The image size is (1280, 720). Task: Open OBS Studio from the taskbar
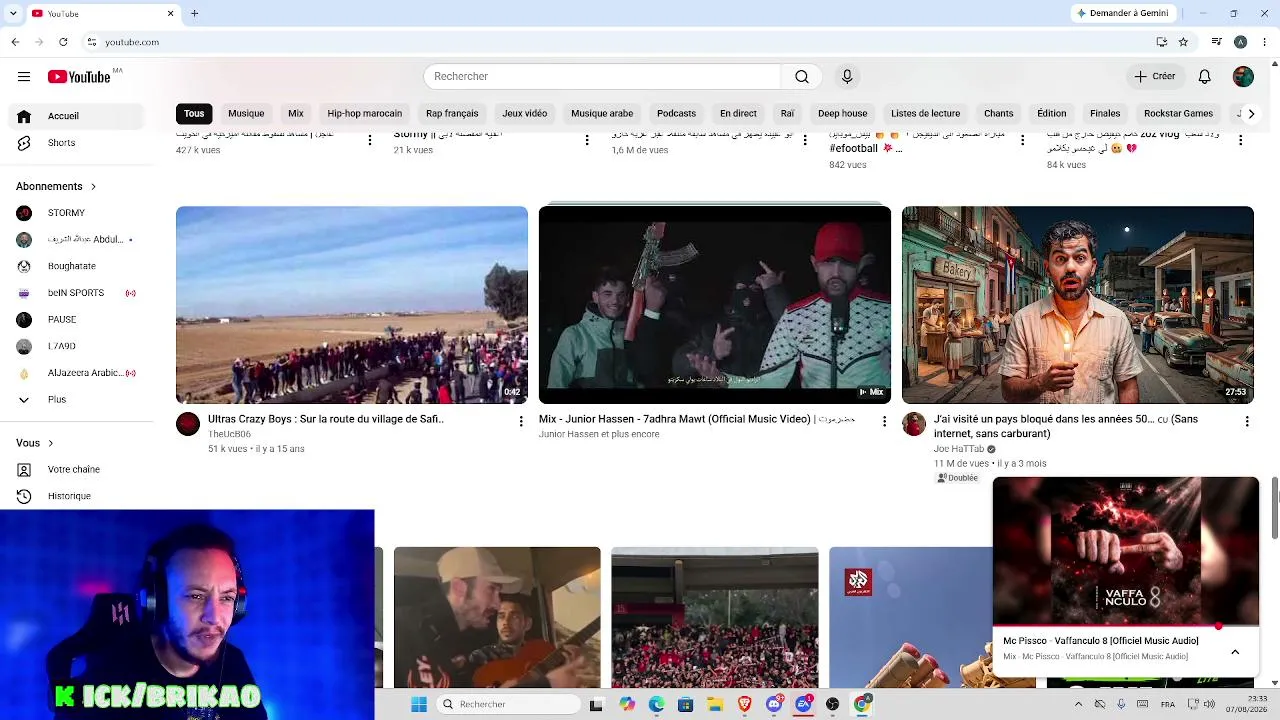point(832,704)
